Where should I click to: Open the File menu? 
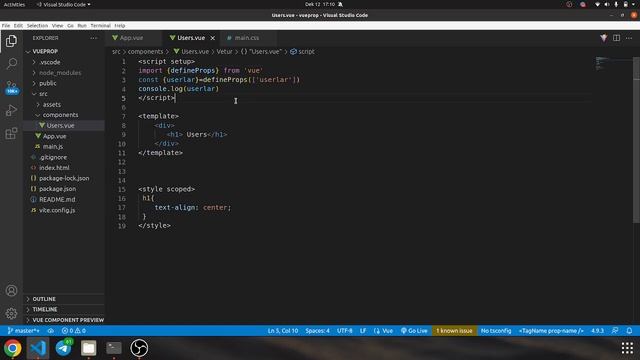[x=6, y=25]
